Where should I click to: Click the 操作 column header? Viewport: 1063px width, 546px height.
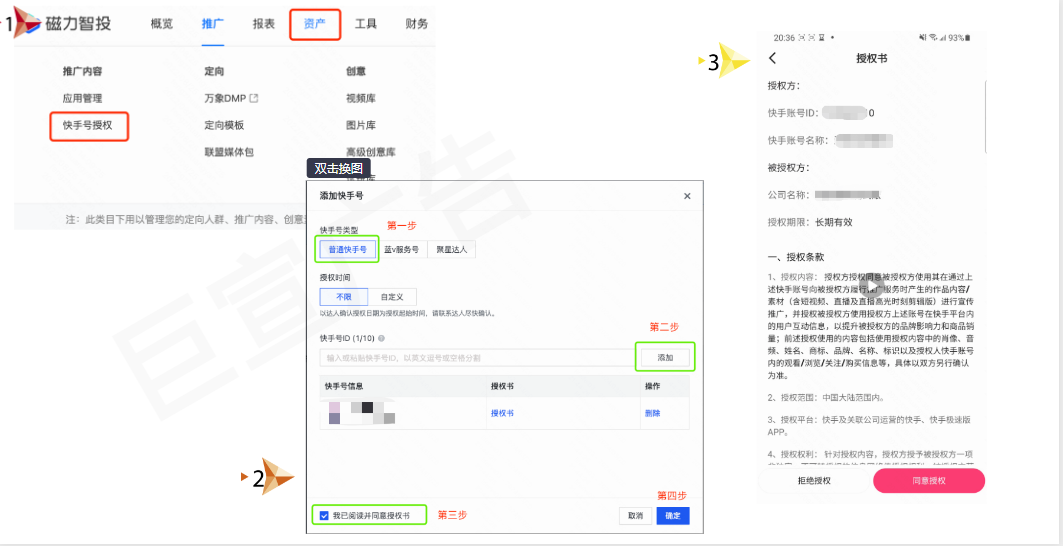[652, 386]
